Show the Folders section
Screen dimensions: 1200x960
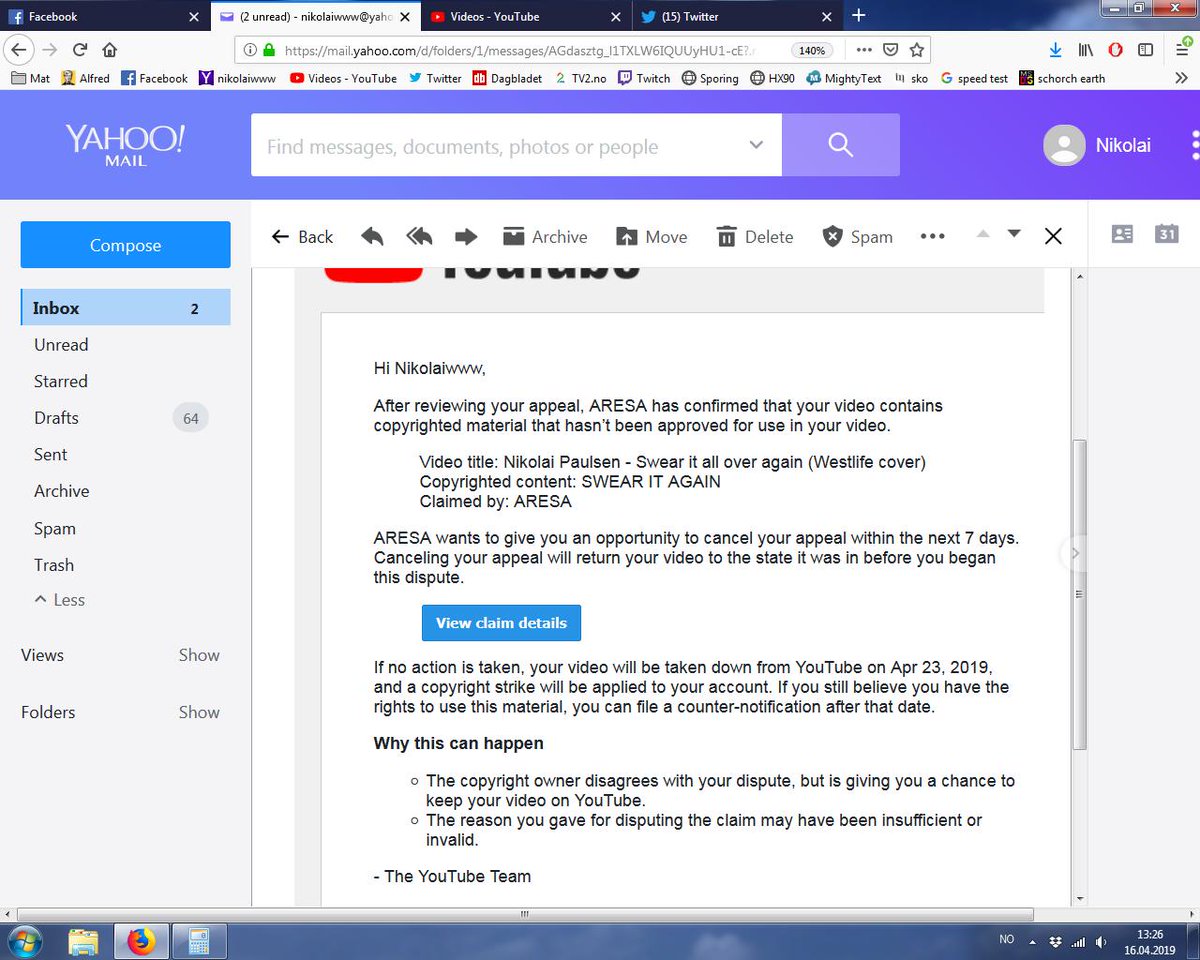coord(199,712)
